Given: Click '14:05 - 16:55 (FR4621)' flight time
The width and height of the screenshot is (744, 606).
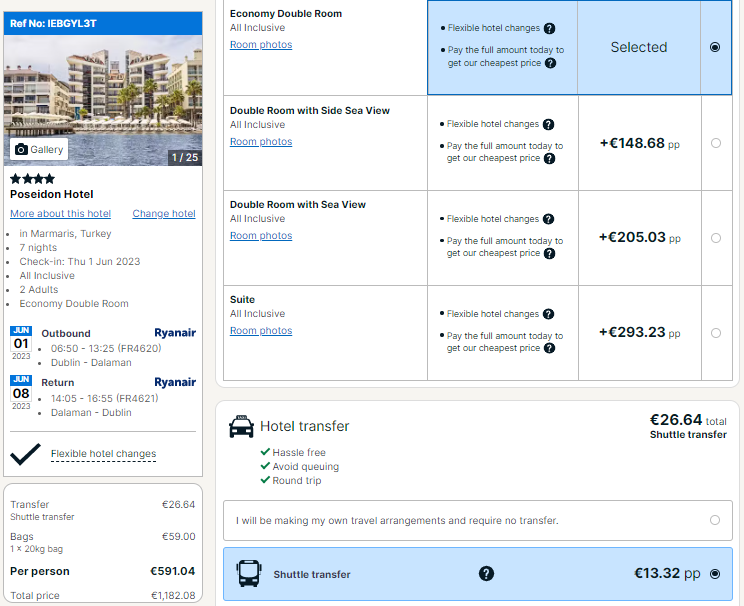Looking at the screenshot, I should pos(105,398).
